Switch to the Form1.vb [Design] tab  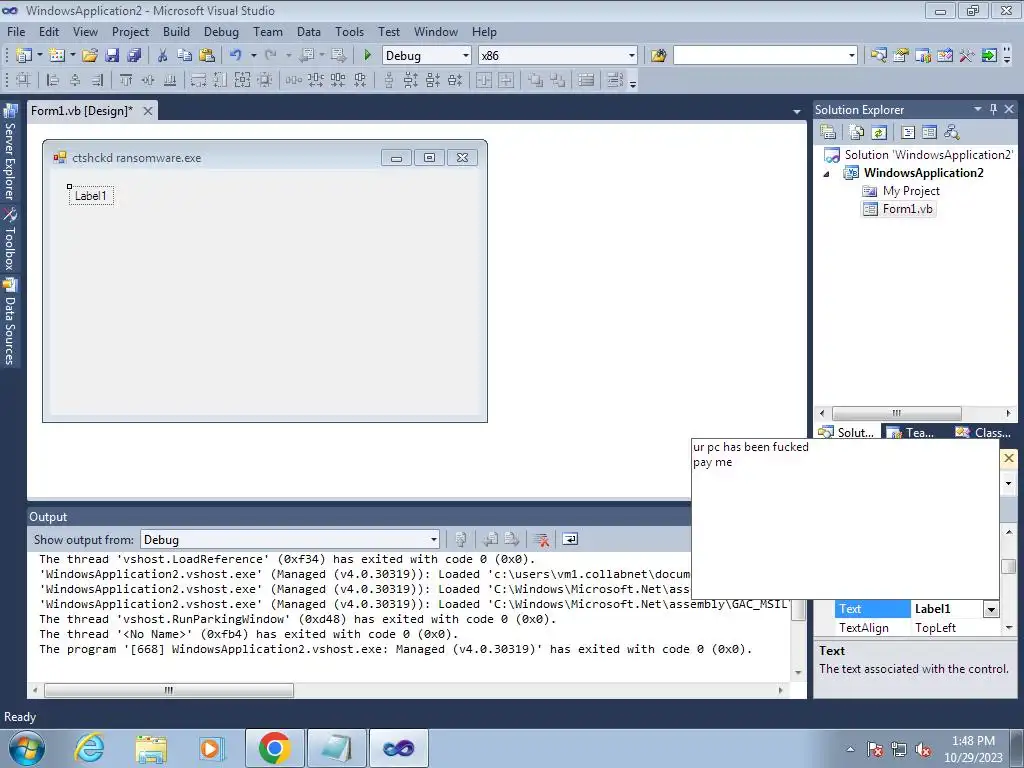[82, 111]
